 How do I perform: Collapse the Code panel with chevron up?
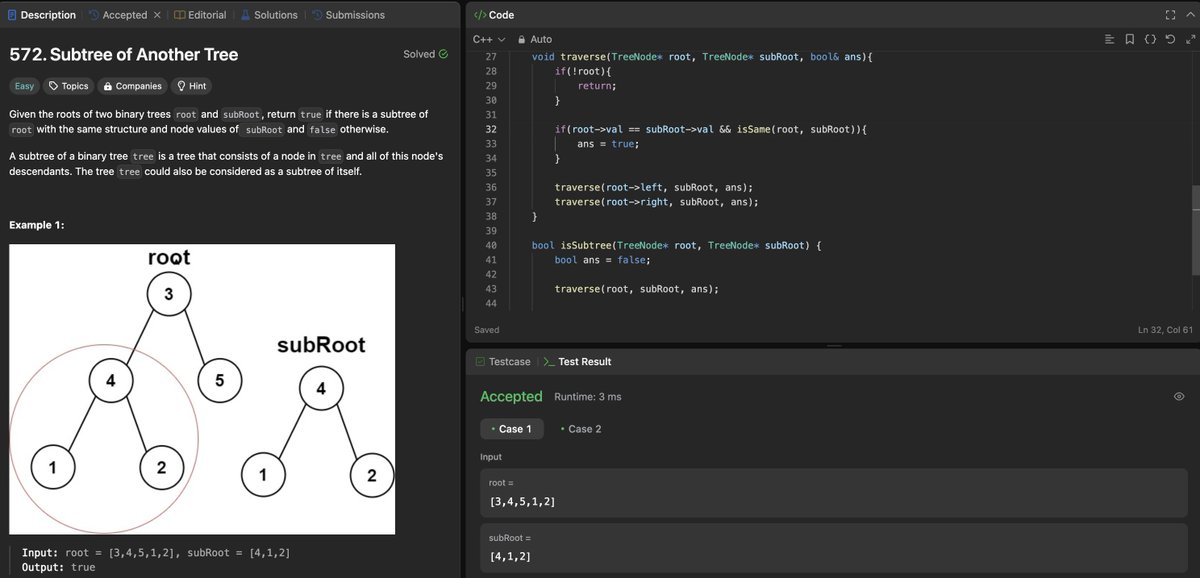1190,15
